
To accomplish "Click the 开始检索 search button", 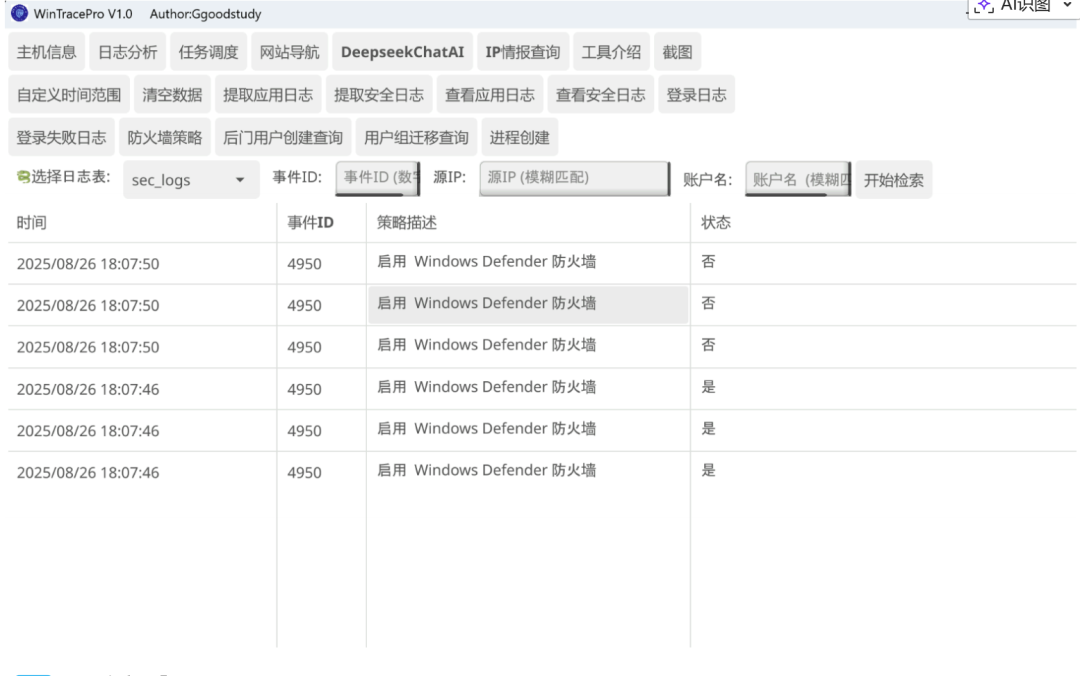I will (x=893, y=180).
